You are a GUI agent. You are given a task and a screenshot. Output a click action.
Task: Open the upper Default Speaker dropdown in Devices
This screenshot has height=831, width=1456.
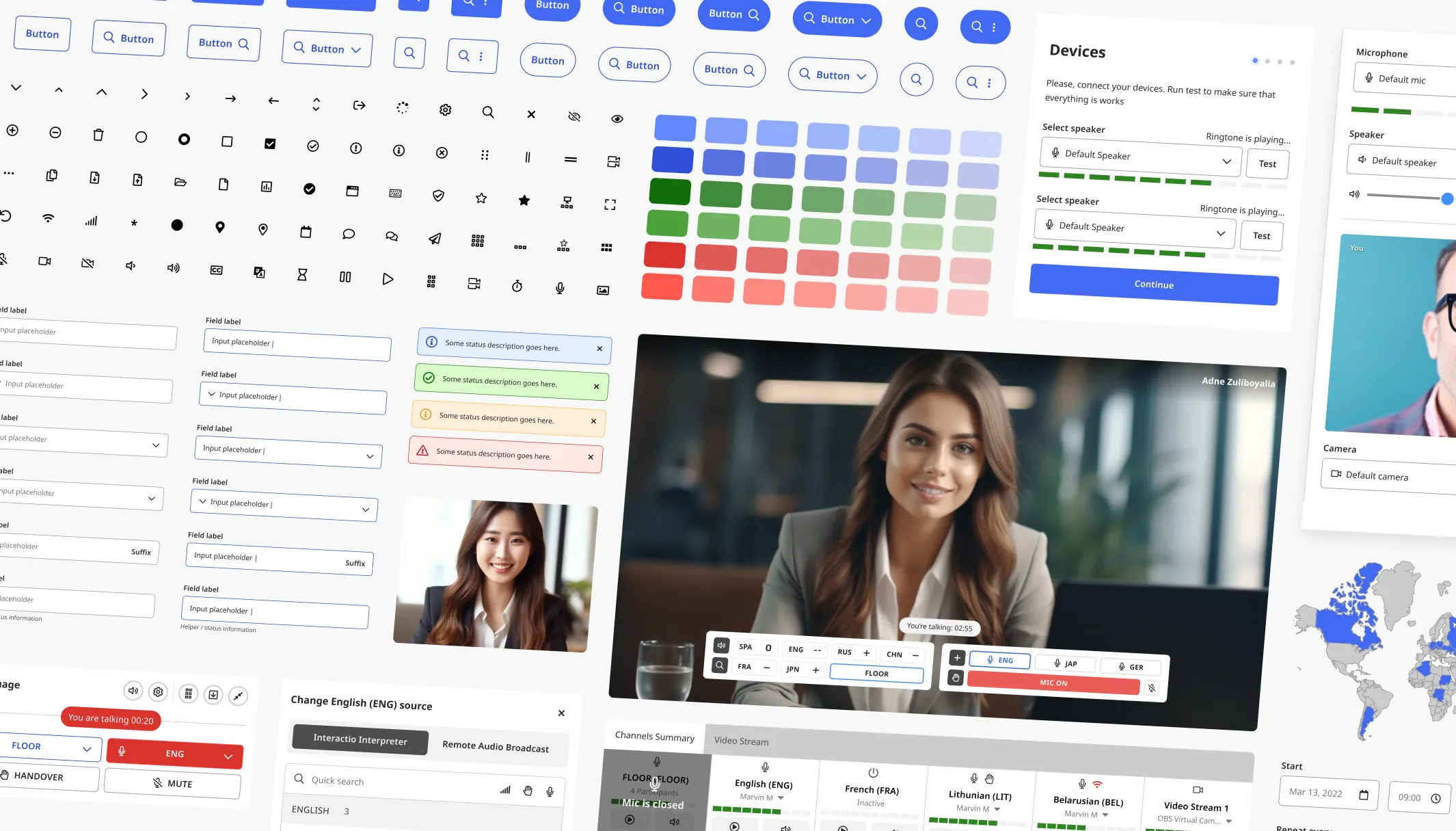[x=1140, y=157]
